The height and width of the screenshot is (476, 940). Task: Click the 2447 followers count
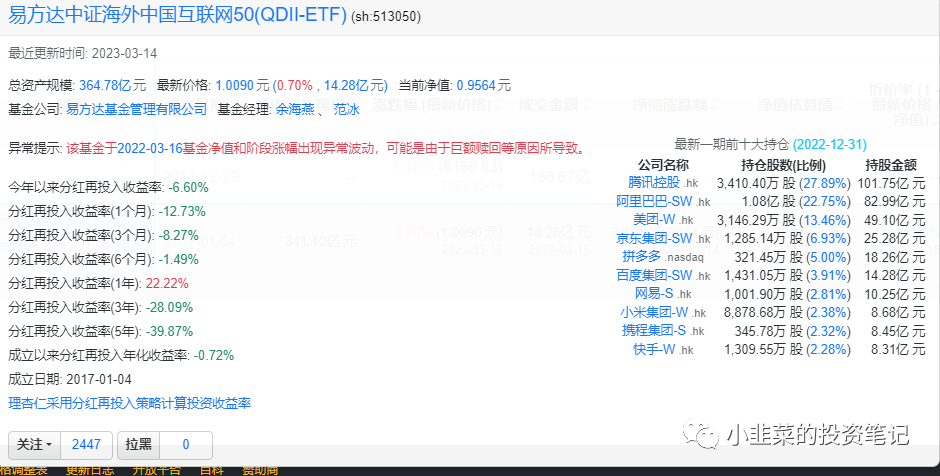(x=86, y=445)
